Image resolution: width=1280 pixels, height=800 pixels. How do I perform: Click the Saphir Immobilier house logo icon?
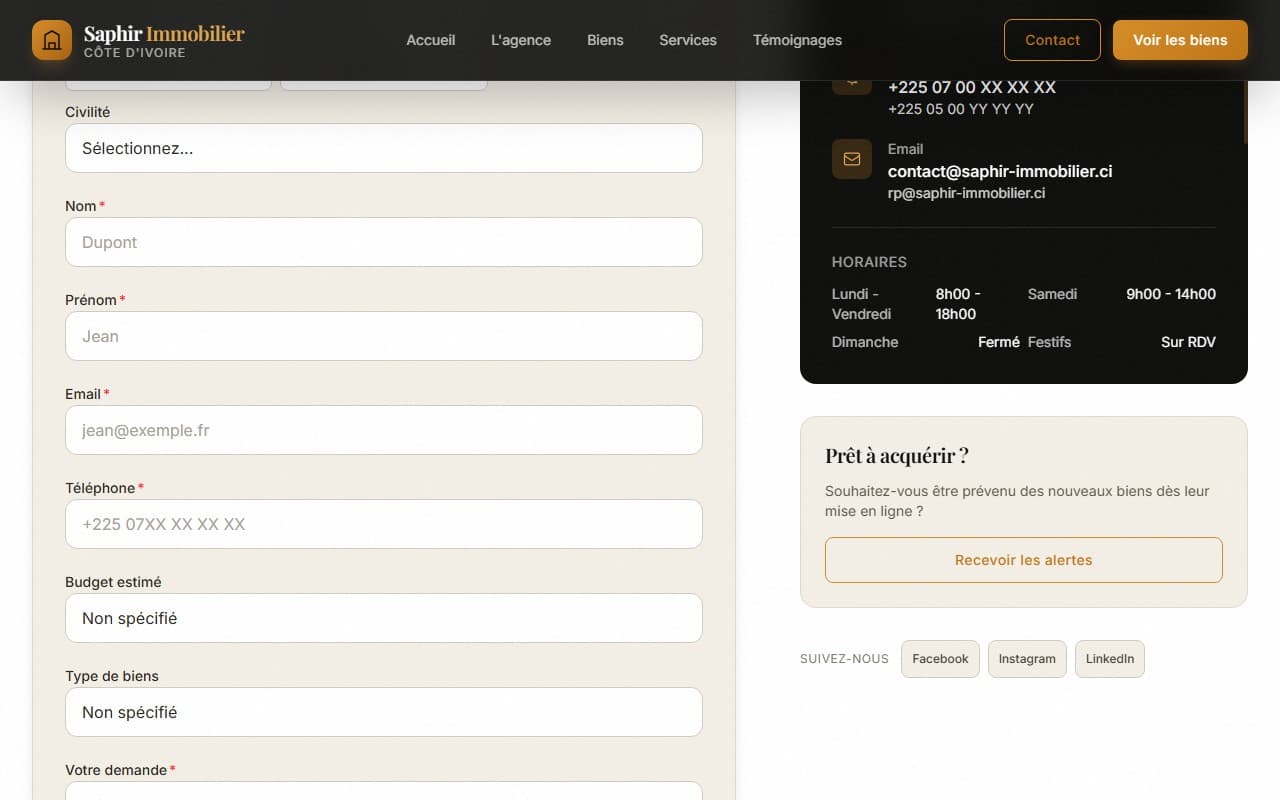pyautogui.click(x=52, y=40)
